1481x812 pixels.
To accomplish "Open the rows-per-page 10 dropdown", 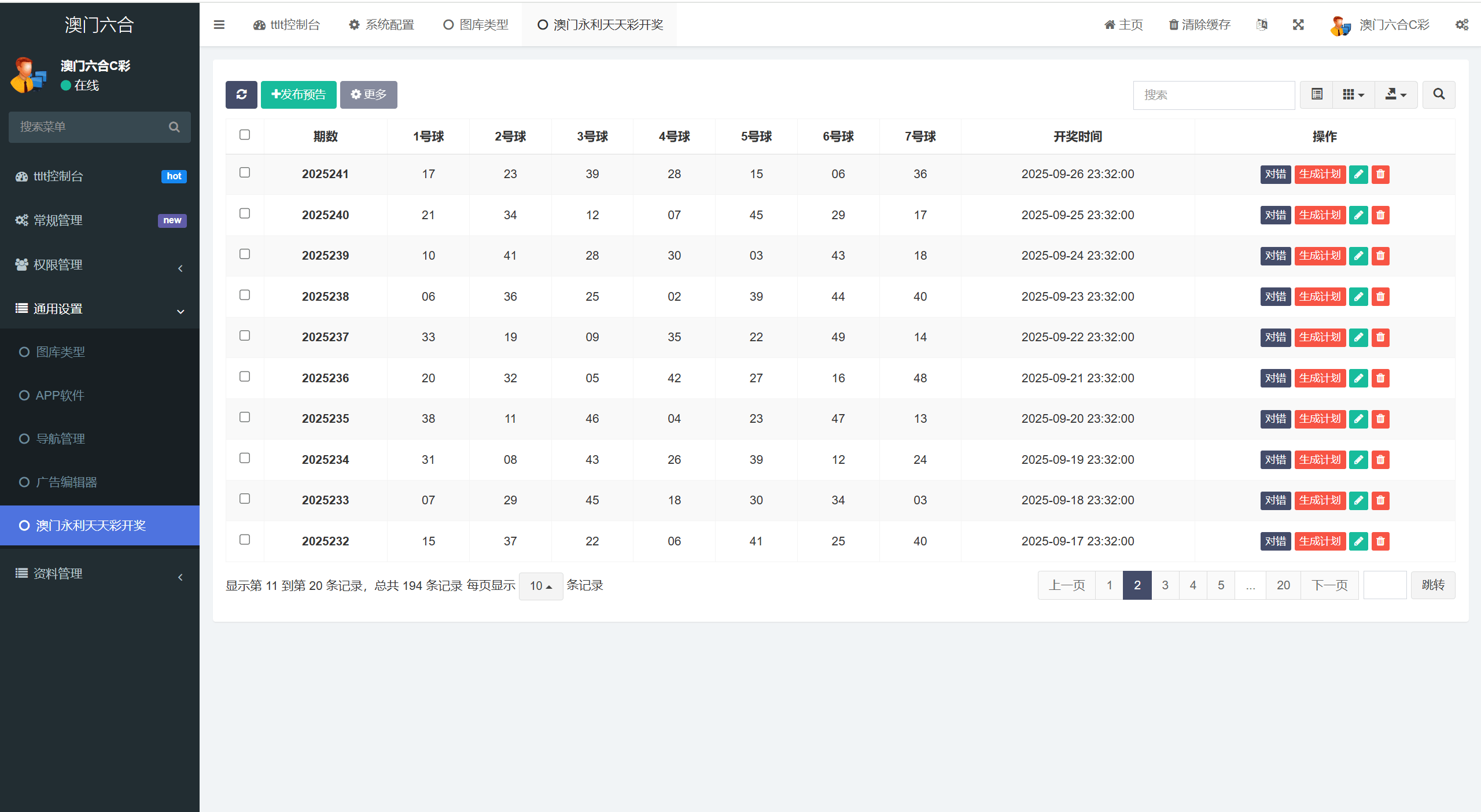I will tap(540, 586).
